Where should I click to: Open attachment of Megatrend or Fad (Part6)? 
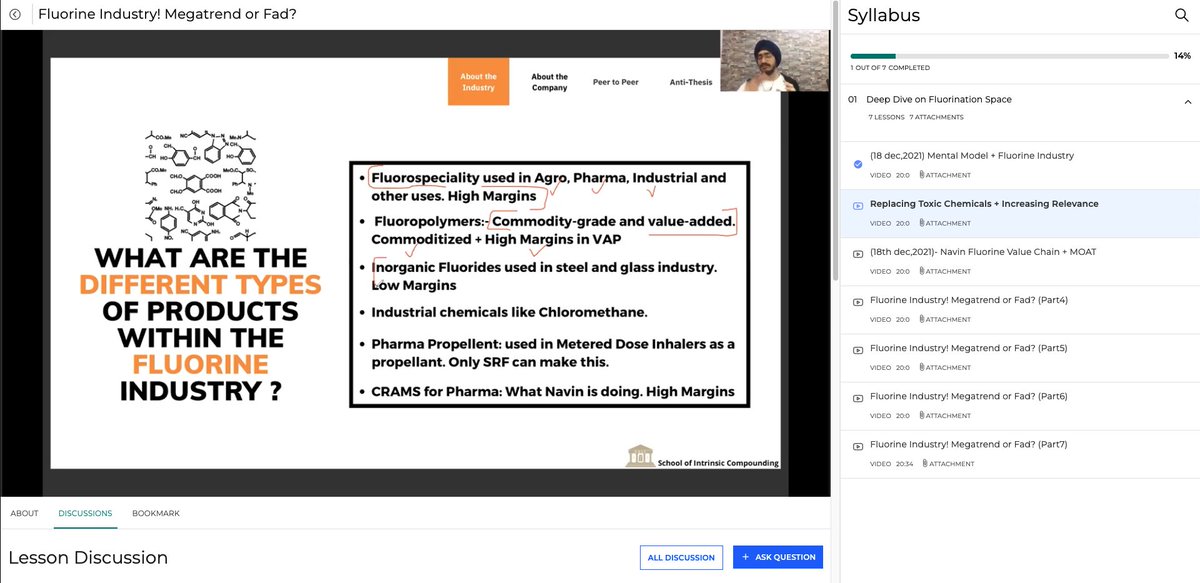(x=945, y=415)
